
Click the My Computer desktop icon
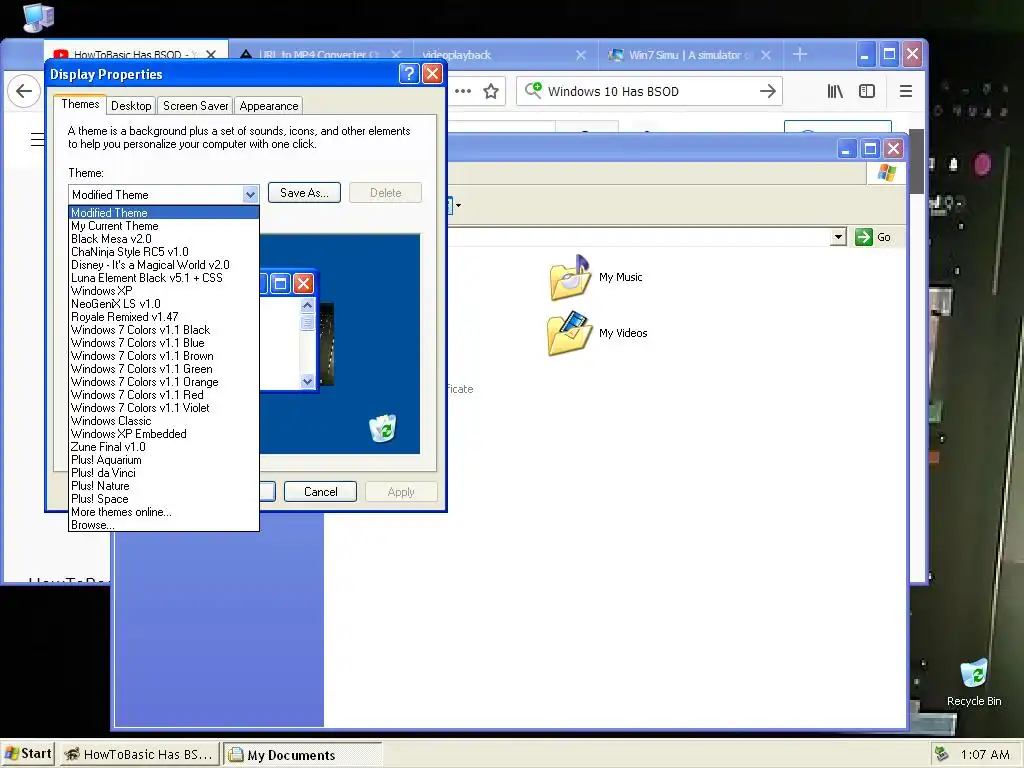coord(38,17)
